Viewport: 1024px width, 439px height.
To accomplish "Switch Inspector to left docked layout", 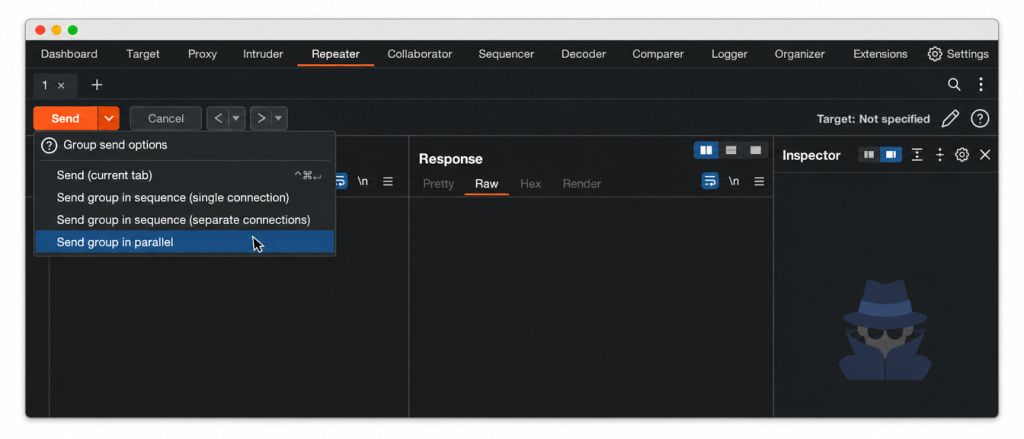I will pos(869,155).
